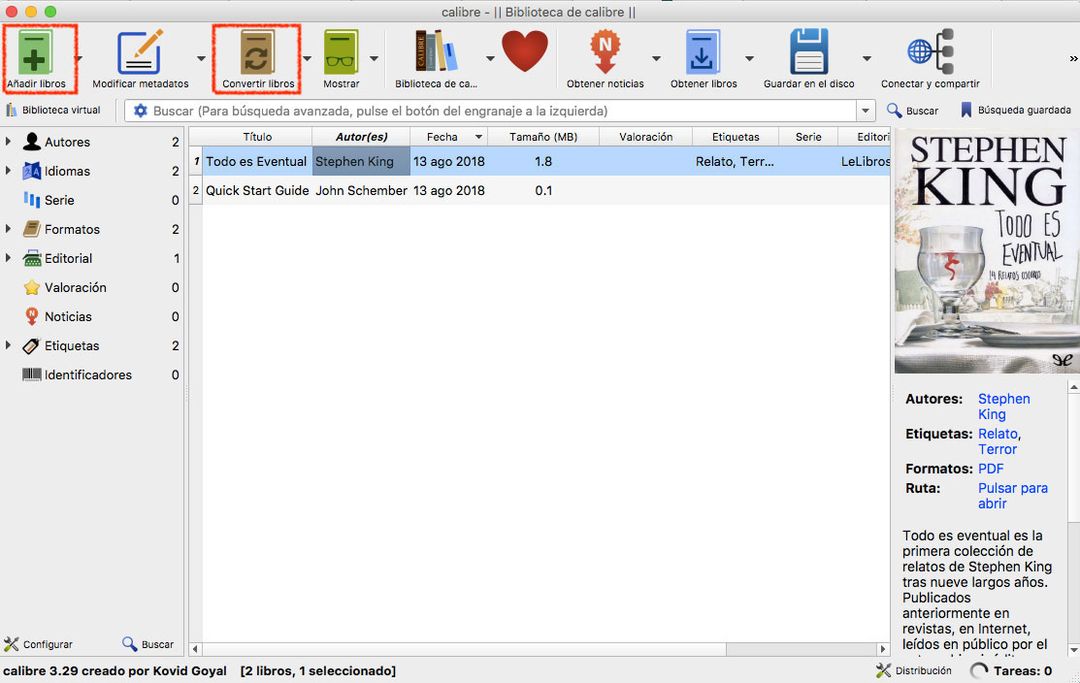Click the red heart donate icon

[x=525, y=50]
